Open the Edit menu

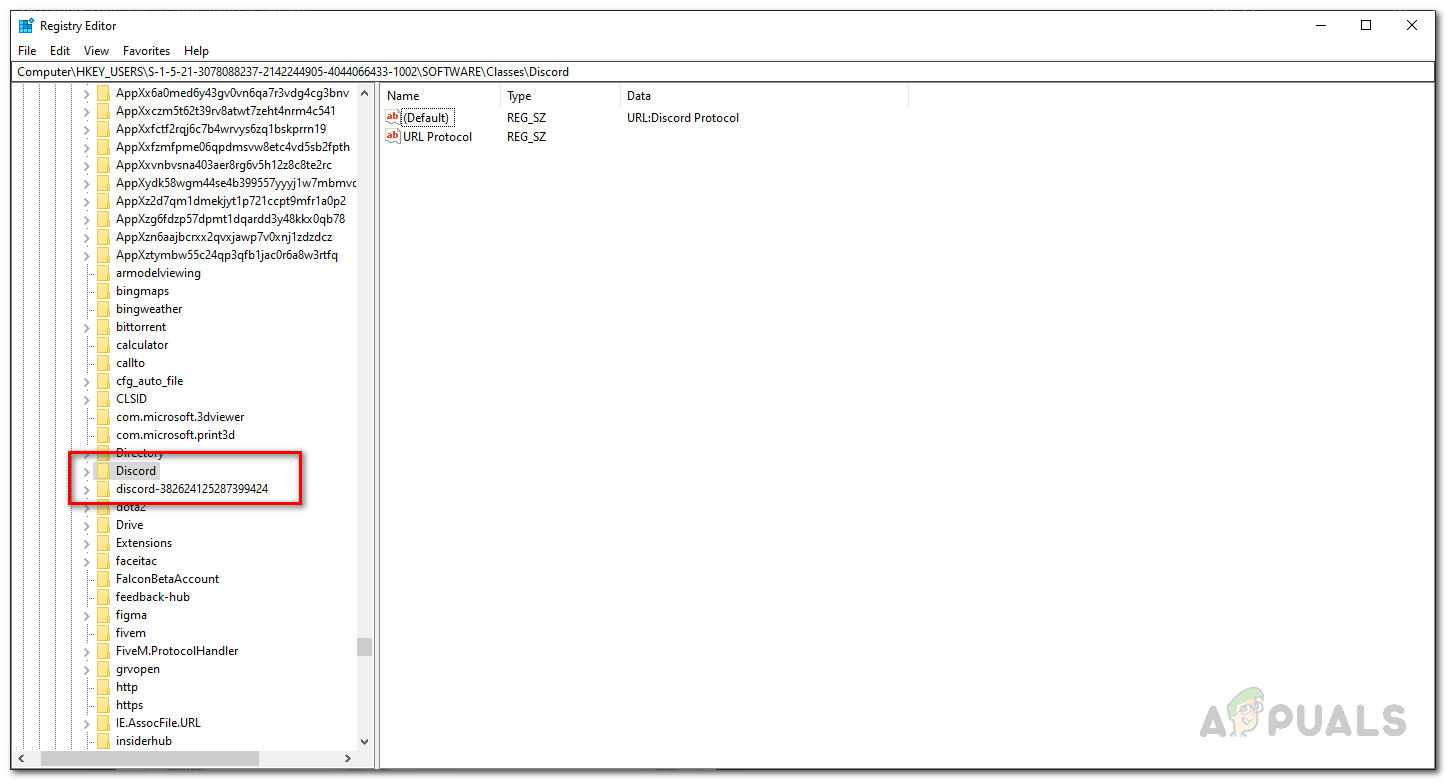pos(60,51)
